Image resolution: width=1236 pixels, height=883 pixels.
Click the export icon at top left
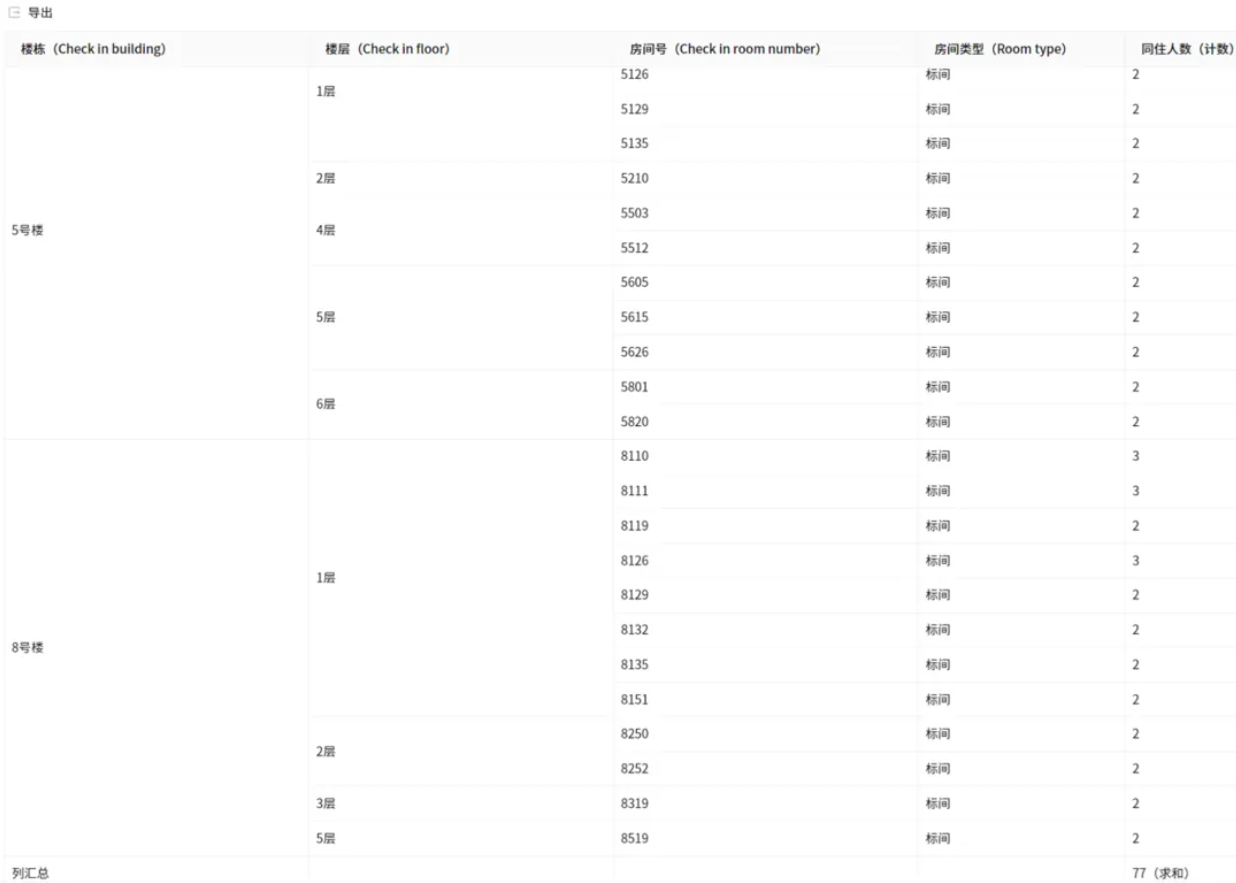point(14,12)
